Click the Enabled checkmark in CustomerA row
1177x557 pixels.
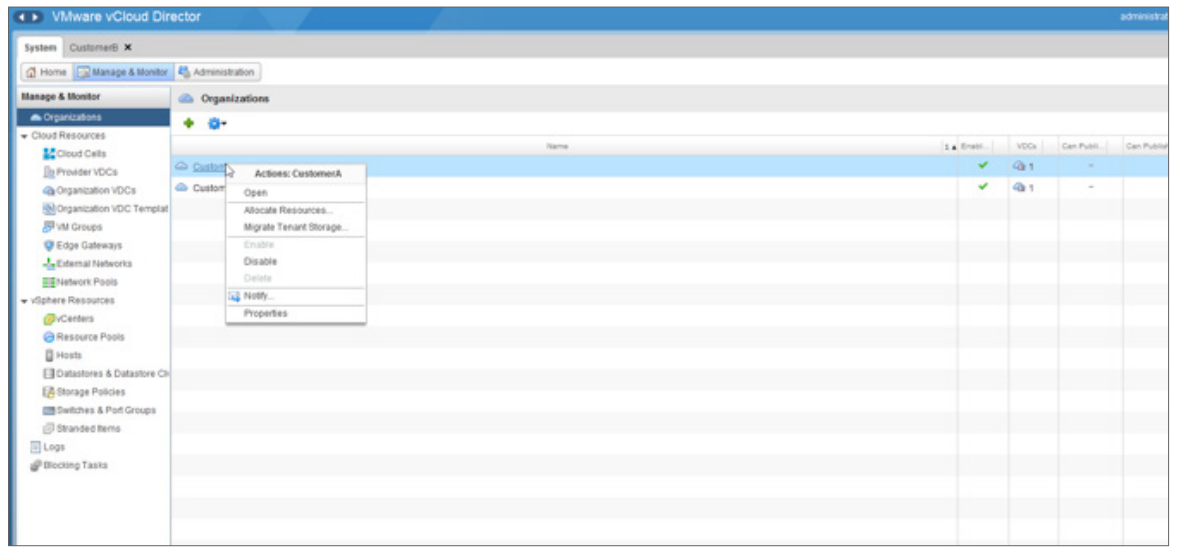point(983,166)
